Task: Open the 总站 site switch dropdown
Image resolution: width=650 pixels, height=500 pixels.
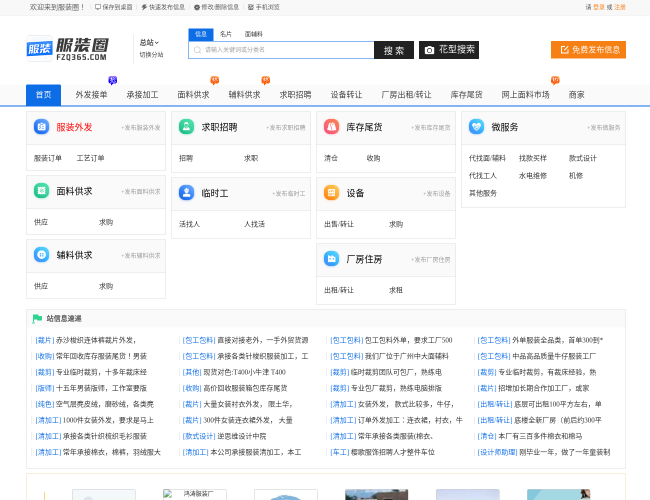Action: 149,43
